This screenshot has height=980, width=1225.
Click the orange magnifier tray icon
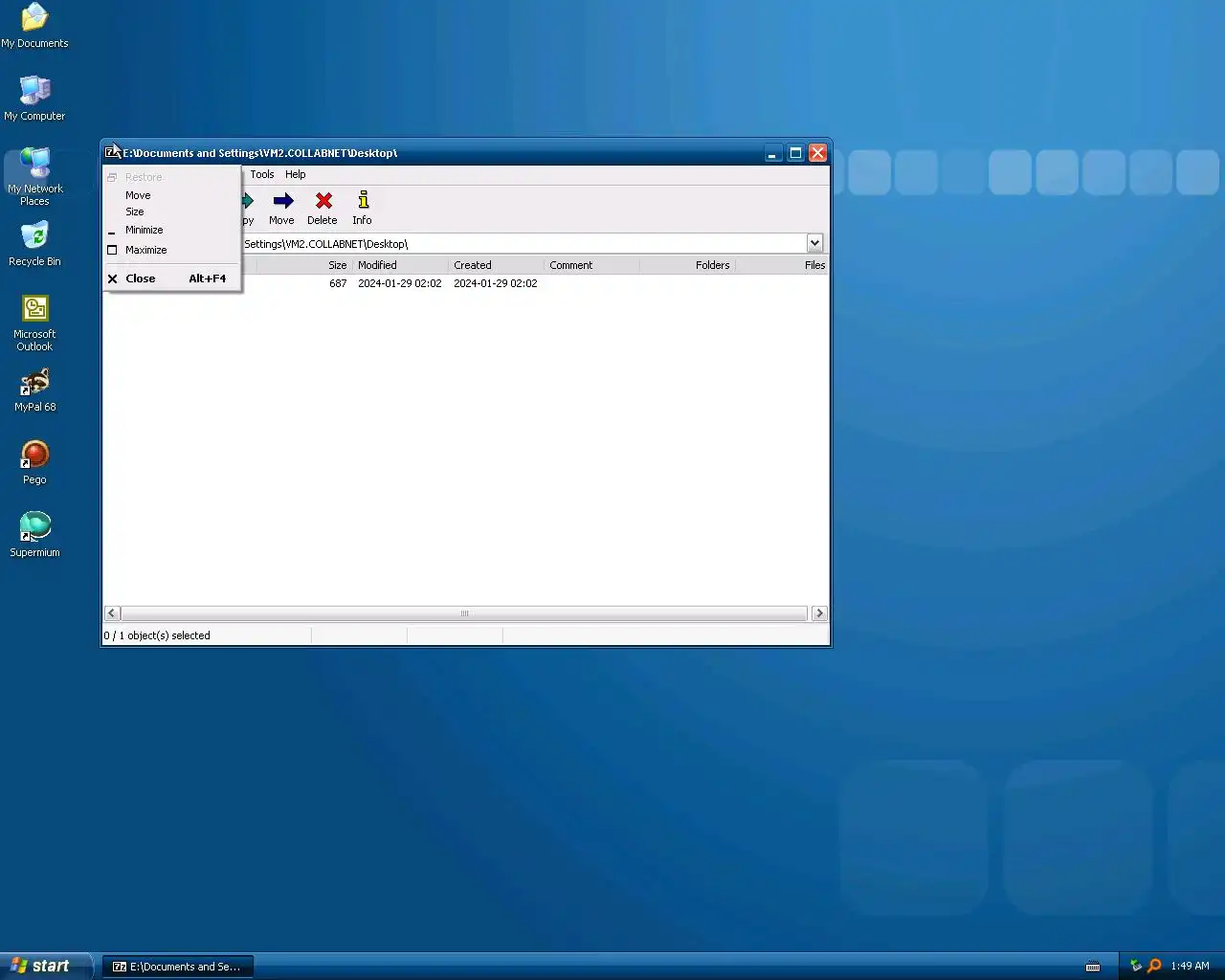[x=1154, y=966]
